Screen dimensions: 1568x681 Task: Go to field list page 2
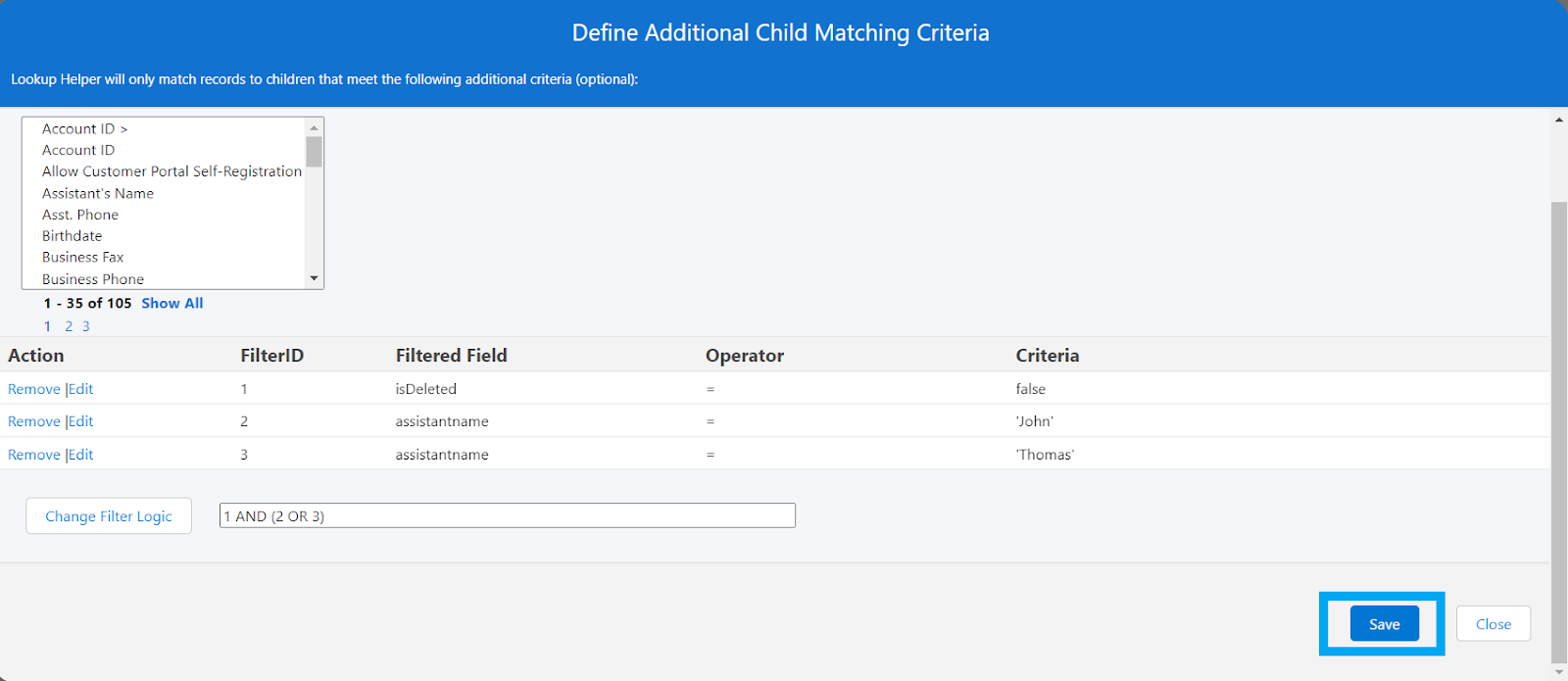click(x=69, y=326)
